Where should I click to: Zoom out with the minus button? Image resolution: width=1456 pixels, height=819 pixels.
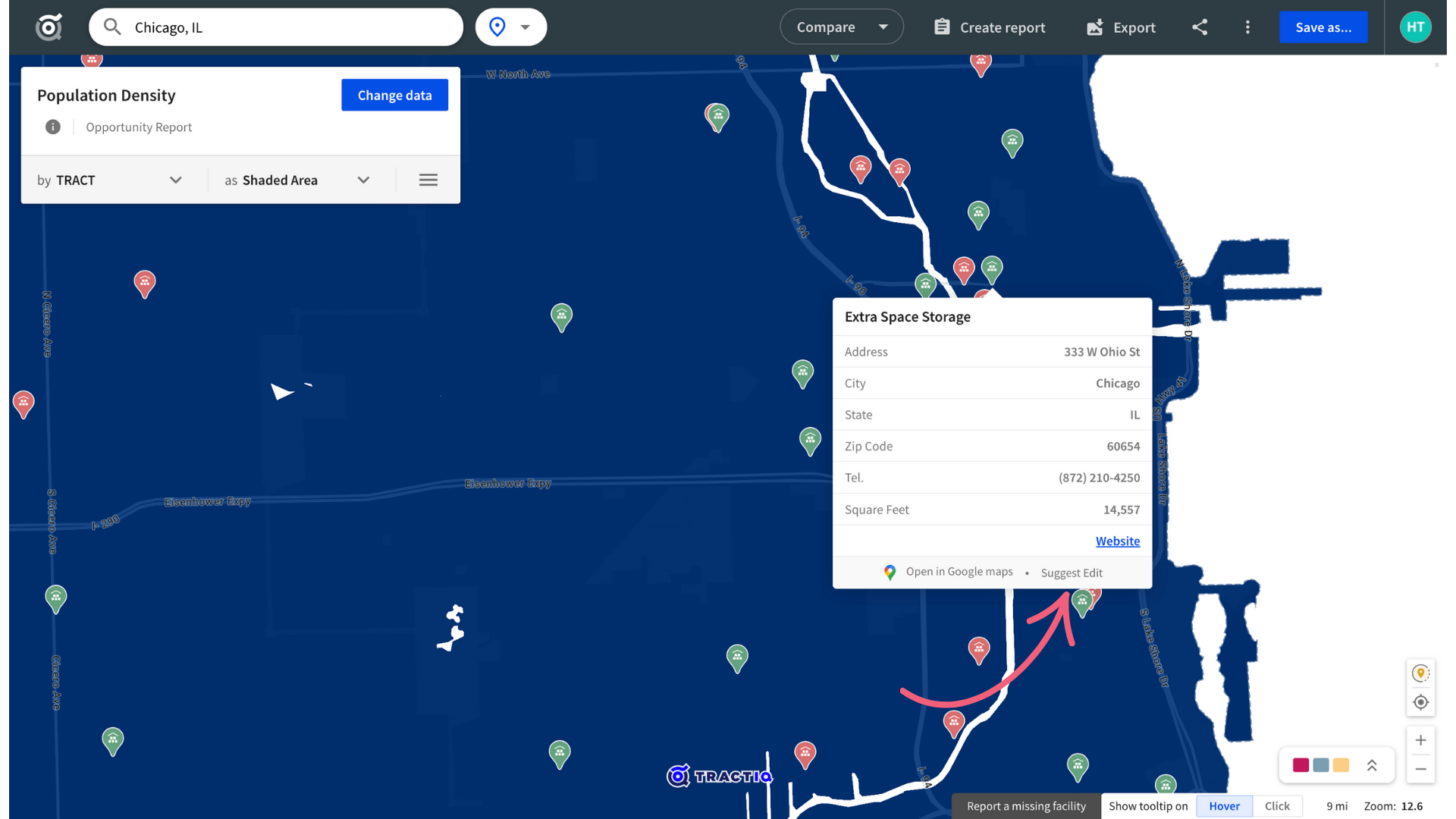(x=1421, y=769)
